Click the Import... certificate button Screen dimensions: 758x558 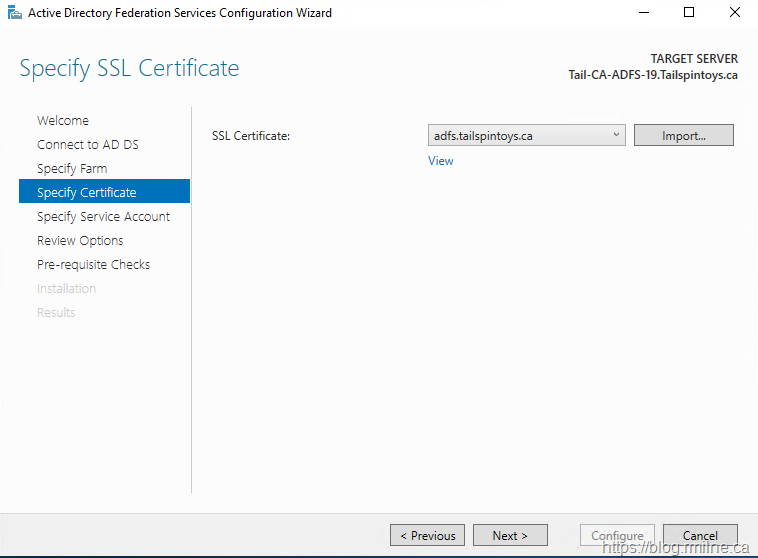coord(684,135)
